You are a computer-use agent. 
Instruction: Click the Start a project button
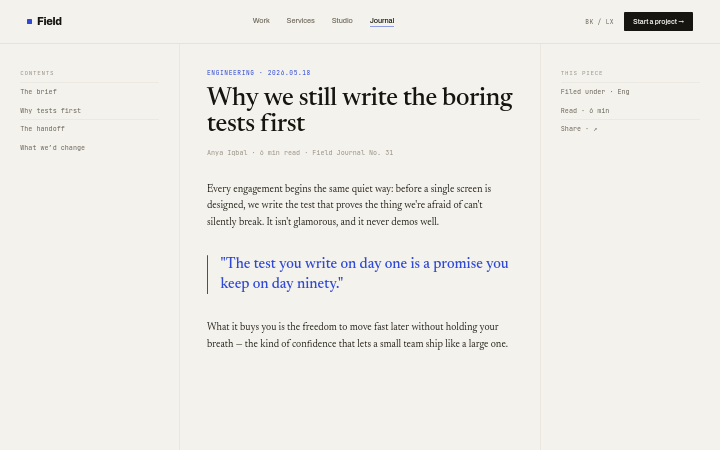(658, 22)
